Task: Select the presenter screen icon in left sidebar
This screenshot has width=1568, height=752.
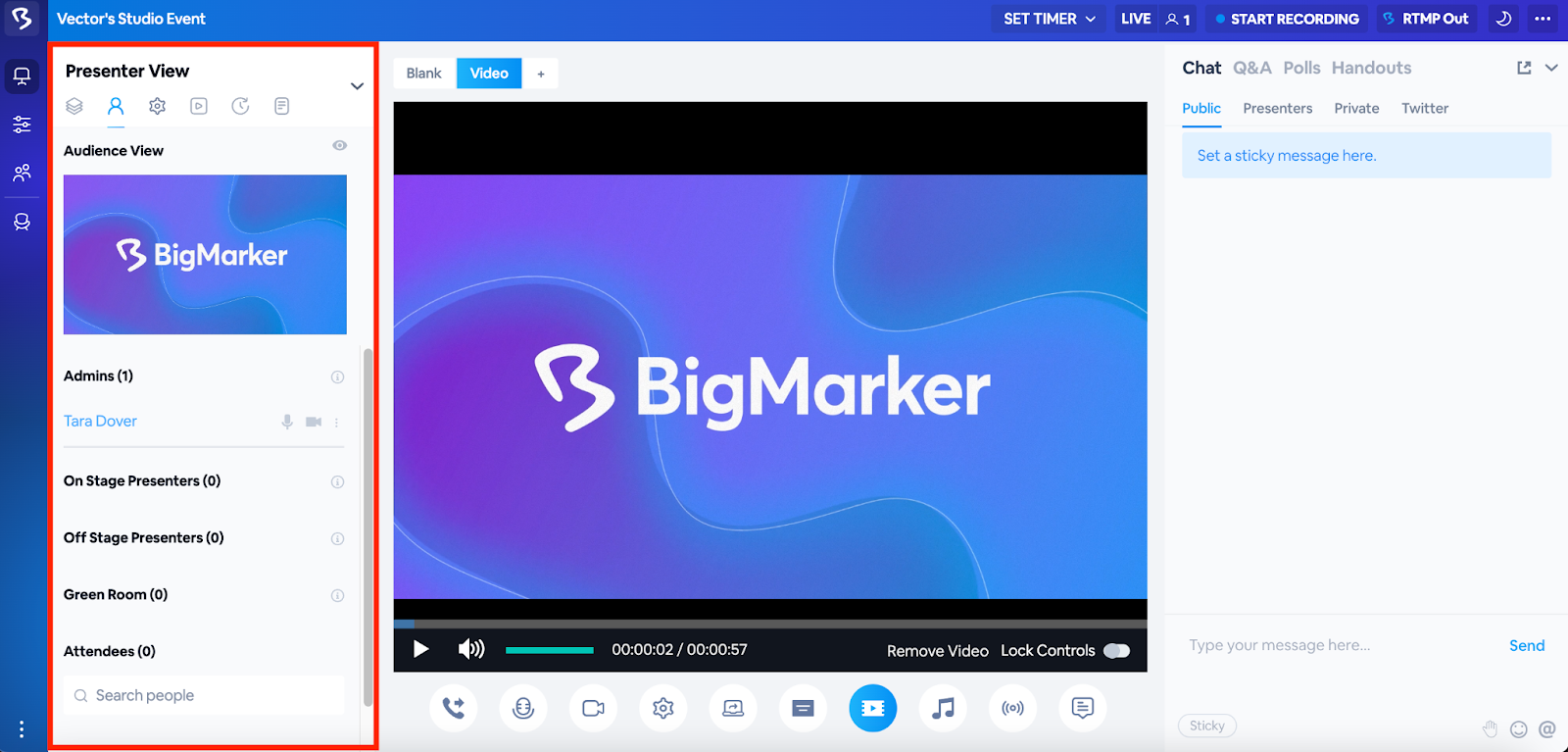Action: point(22,75)
